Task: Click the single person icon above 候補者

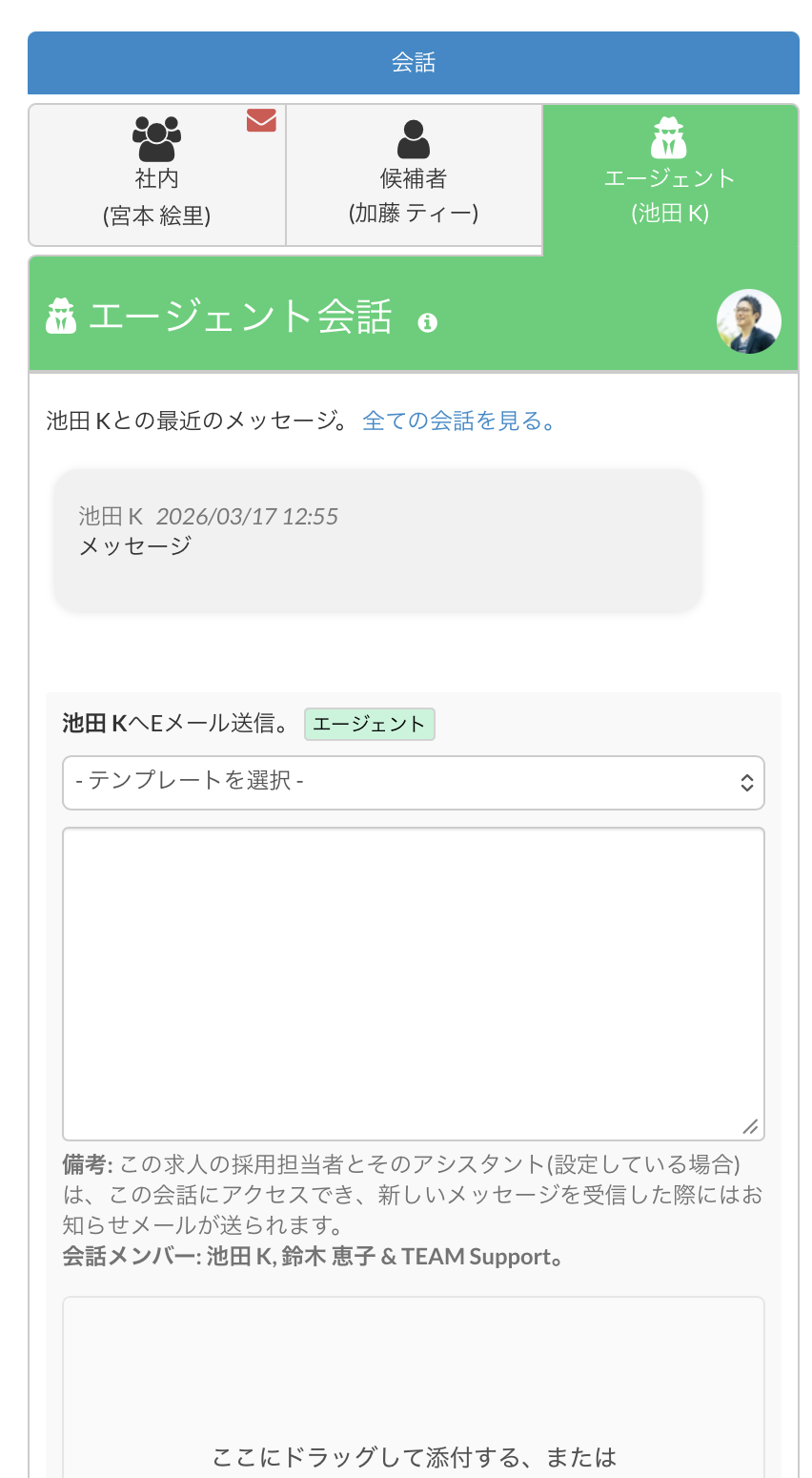Action: 414,139
